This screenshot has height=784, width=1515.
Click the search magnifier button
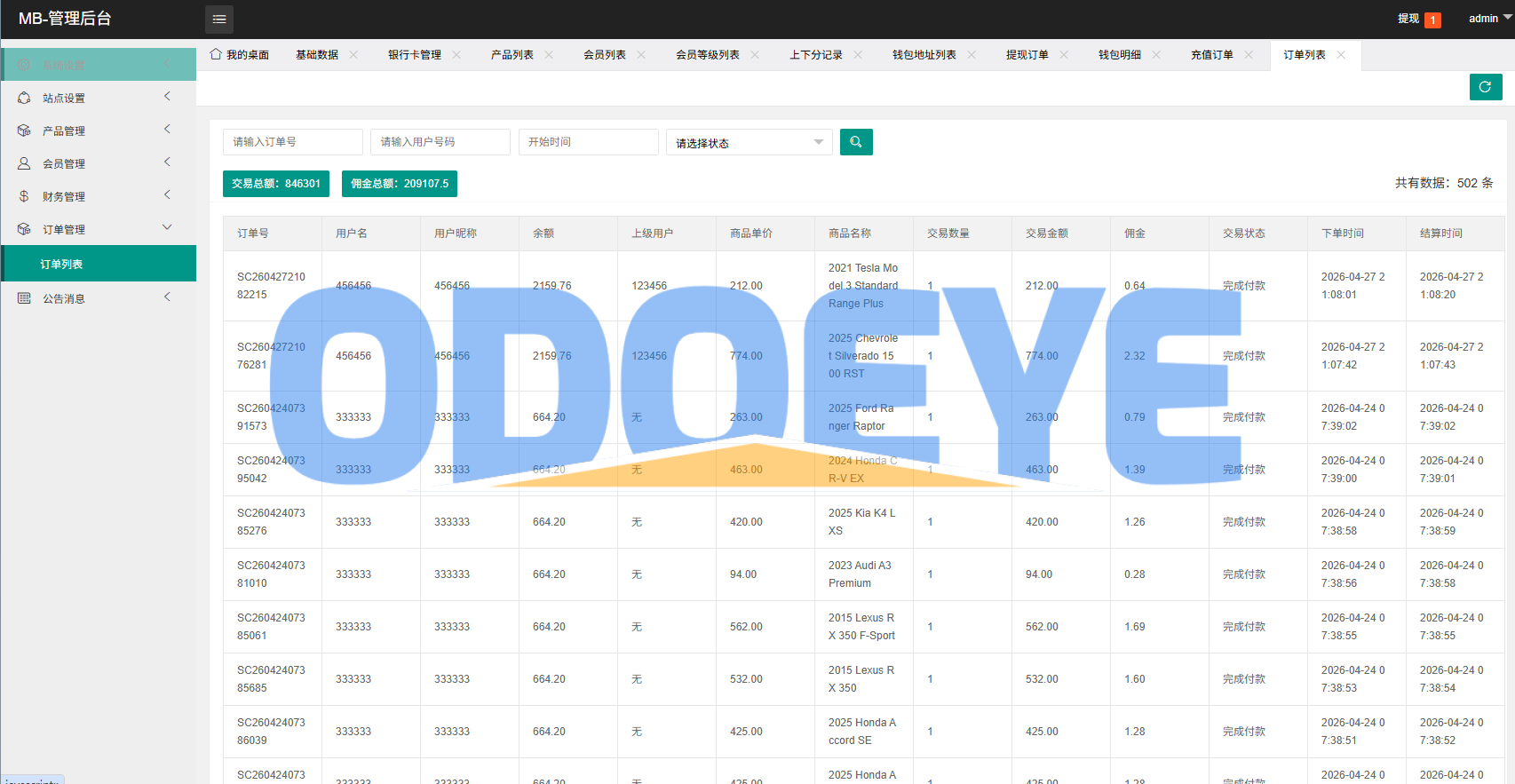click(x=856, y=142)
